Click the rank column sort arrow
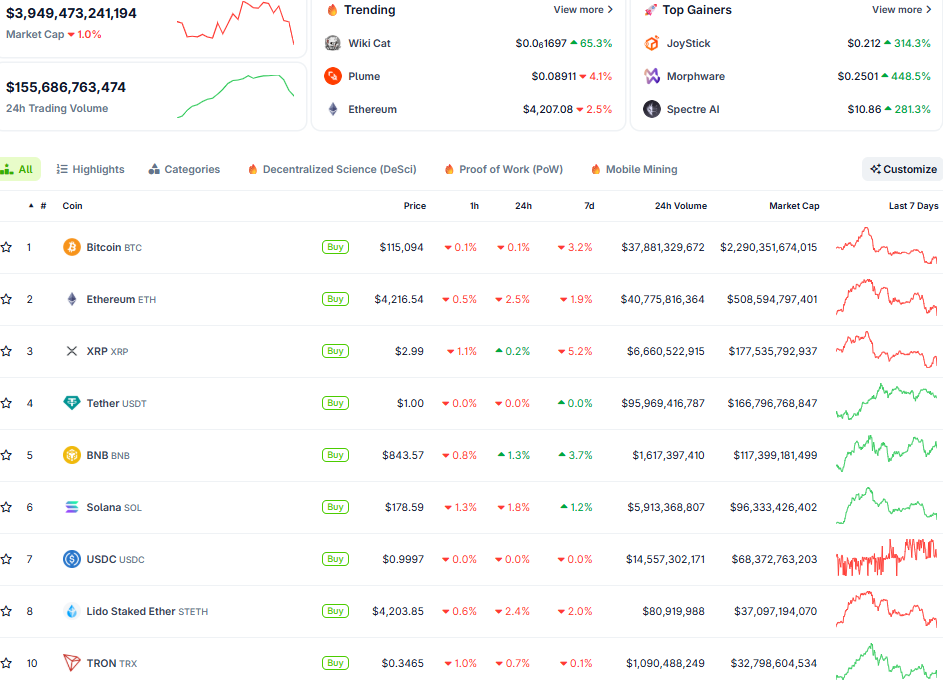This screenshot has width=943, height=682. point(30,205)
